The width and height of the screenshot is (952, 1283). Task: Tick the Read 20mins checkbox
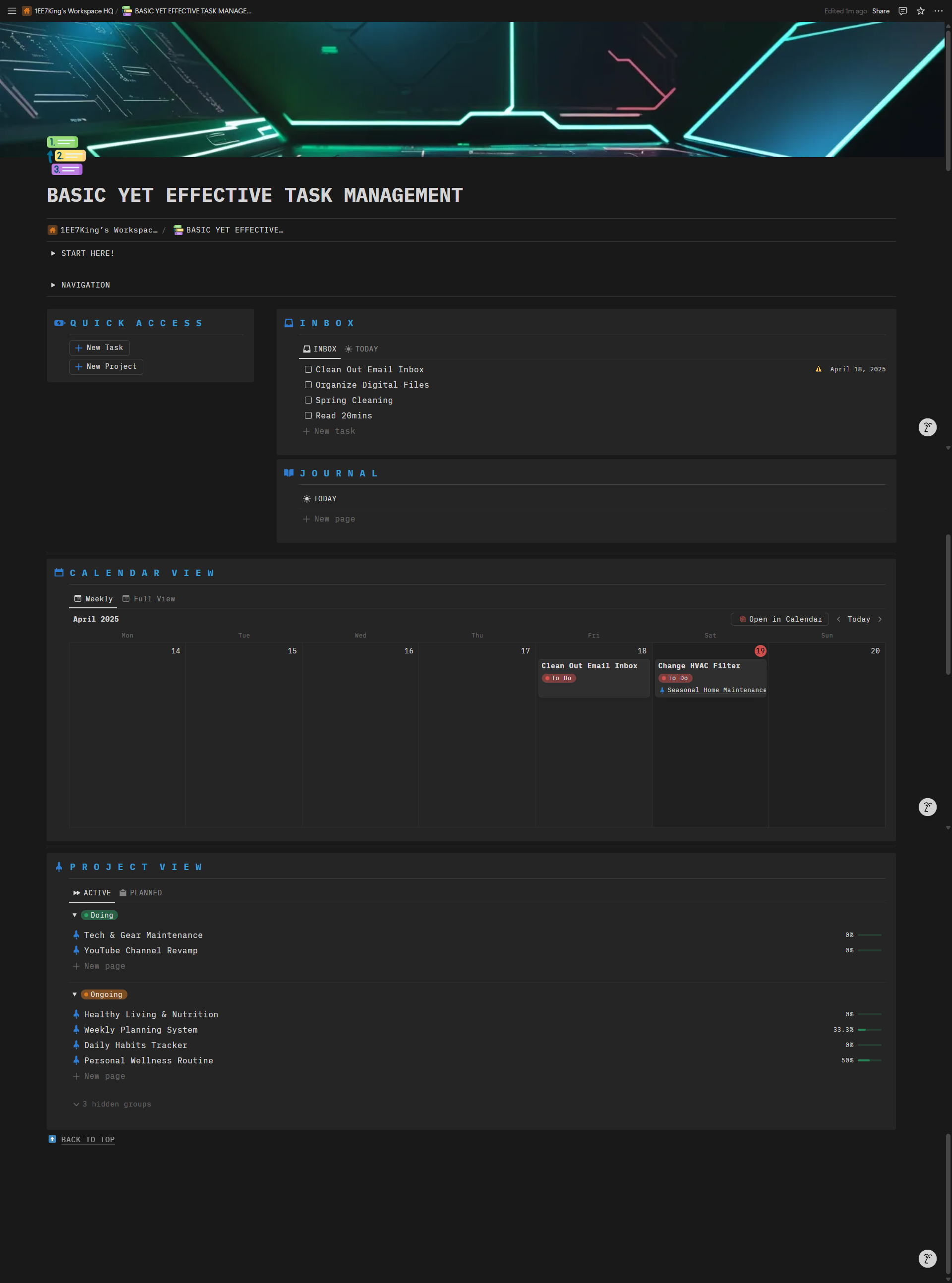pyautogui.click(x=308, y=415)
